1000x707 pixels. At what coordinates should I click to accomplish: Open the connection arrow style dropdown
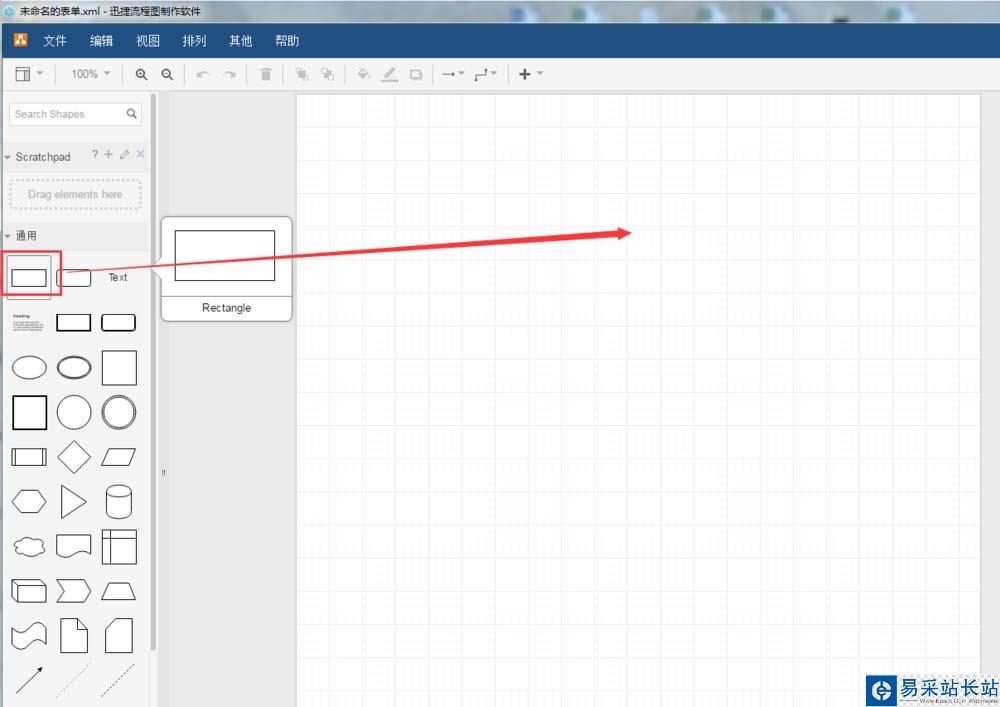point(453,74)
